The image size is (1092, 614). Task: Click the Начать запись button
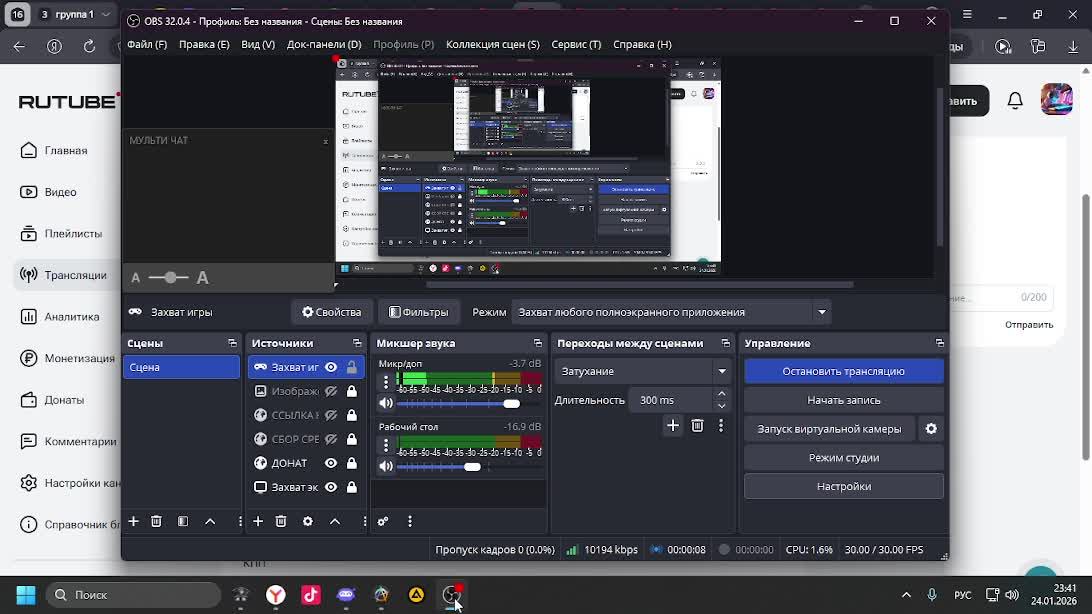point(843,400)
